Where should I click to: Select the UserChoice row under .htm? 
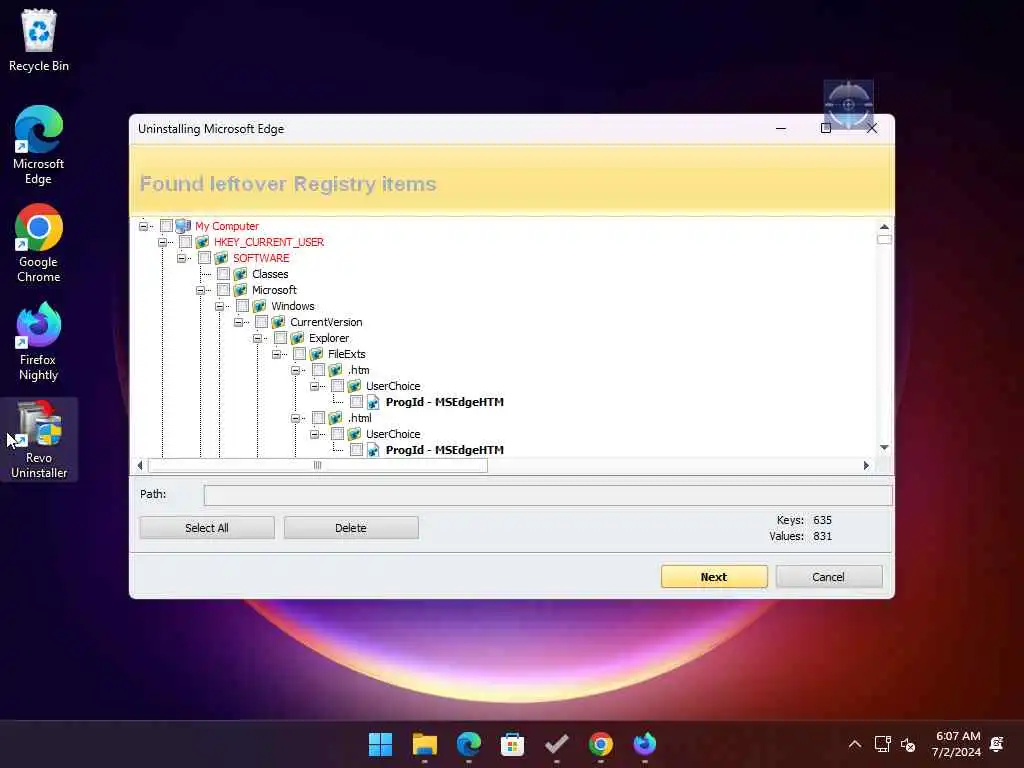(x=393, y=386)
